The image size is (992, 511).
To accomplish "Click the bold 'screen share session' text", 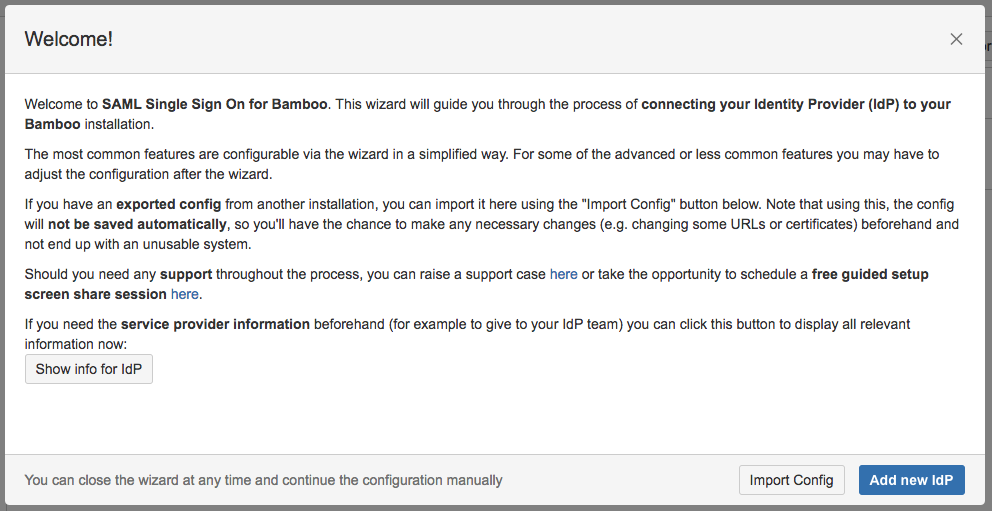I will (x=96, y=294).
